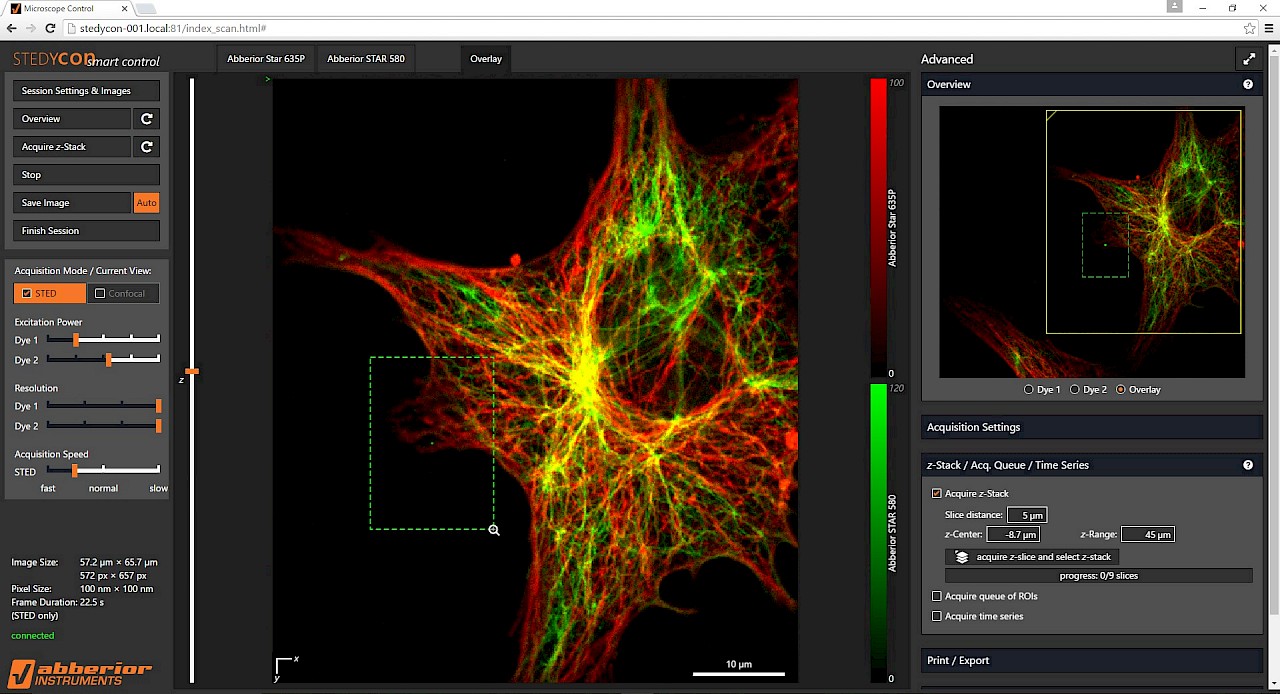Click the vertical z position slider handle
The height and width of the screenshot is (694, 1280).
click(192, 372)
